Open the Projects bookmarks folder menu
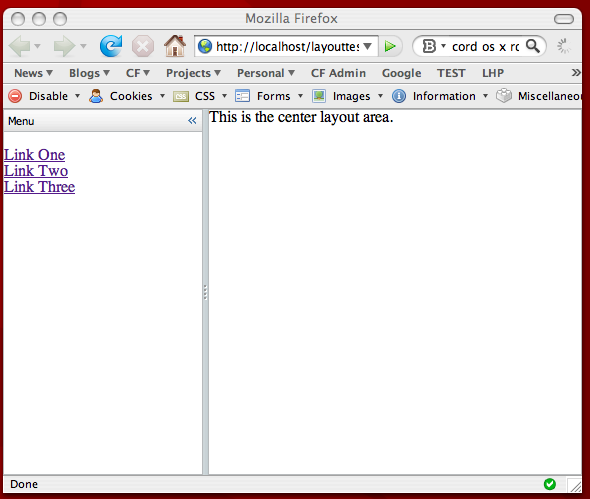The image size is (590, 499). (193, 73)
